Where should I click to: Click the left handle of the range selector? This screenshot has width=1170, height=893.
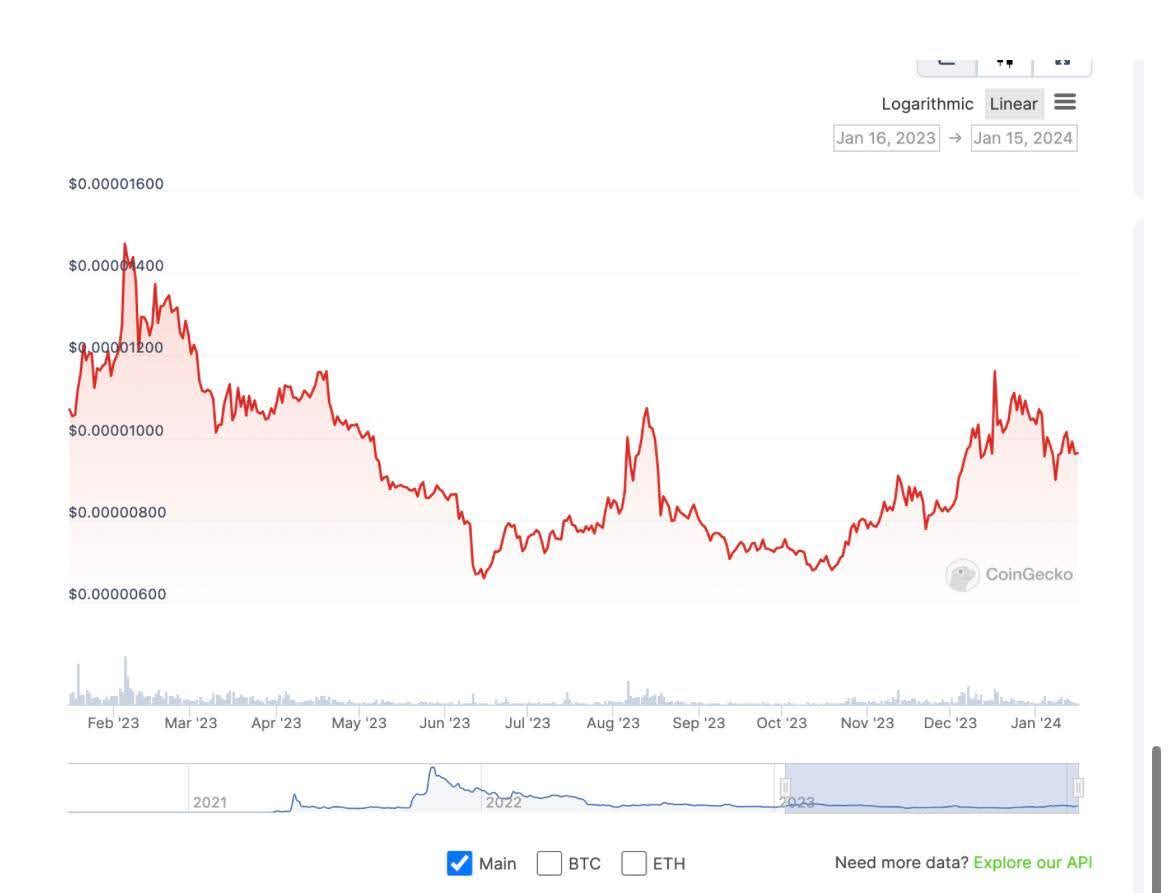pyautogui.click(x=786, y=789)
